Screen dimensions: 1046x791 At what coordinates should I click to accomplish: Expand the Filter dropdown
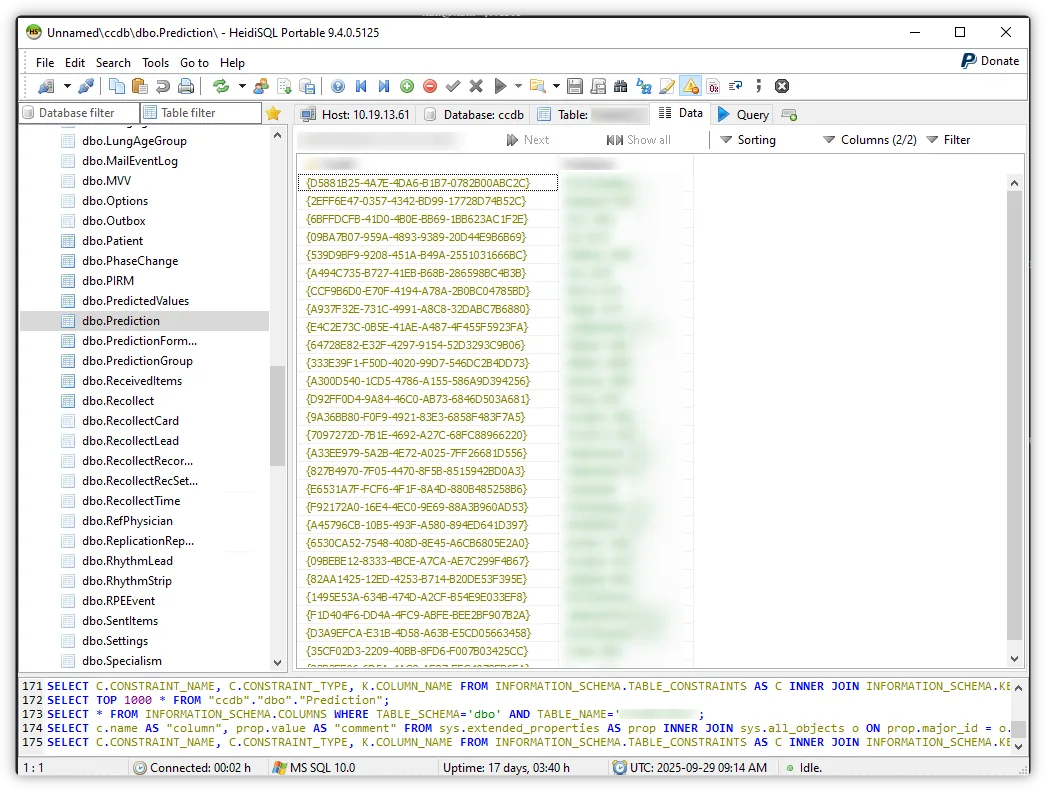point(948,139)
